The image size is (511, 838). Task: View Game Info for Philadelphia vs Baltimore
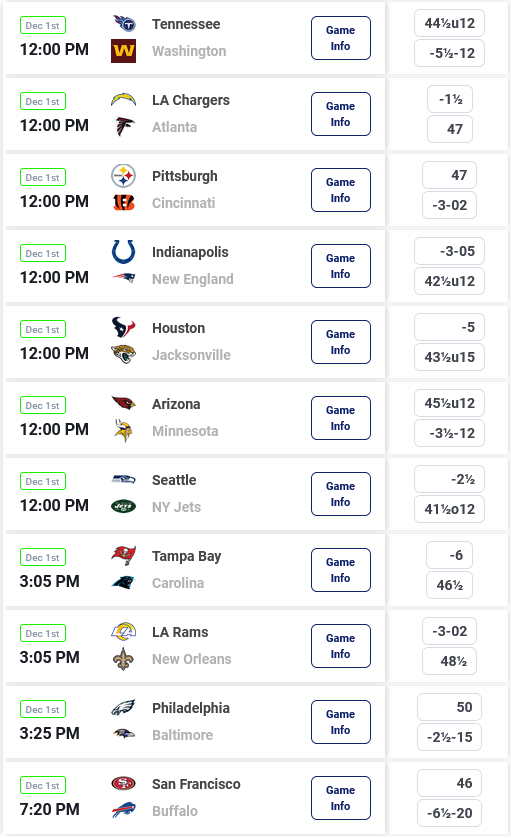click(x=341, y=722)
